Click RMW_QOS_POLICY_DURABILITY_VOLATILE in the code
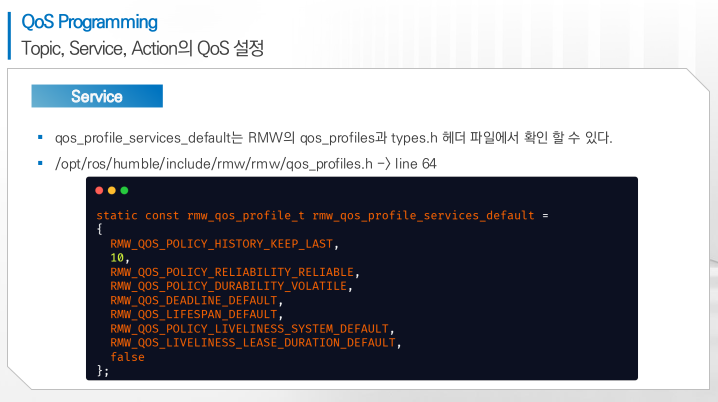Screen dimensions: 718x402 tap(228, 286)
